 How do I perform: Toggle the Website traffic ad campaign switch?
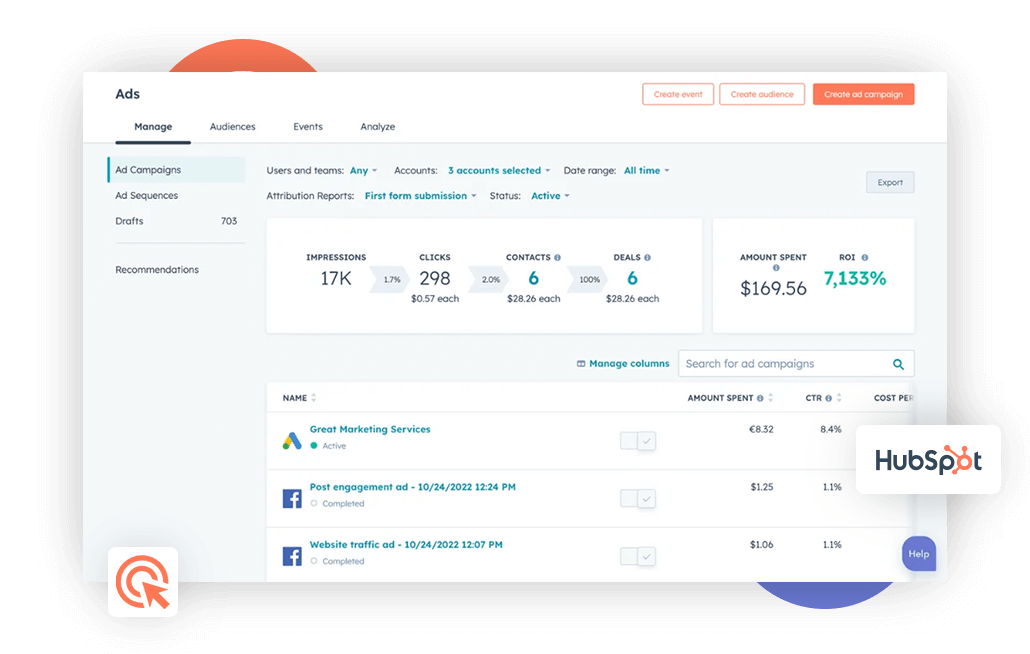(637, 557)
